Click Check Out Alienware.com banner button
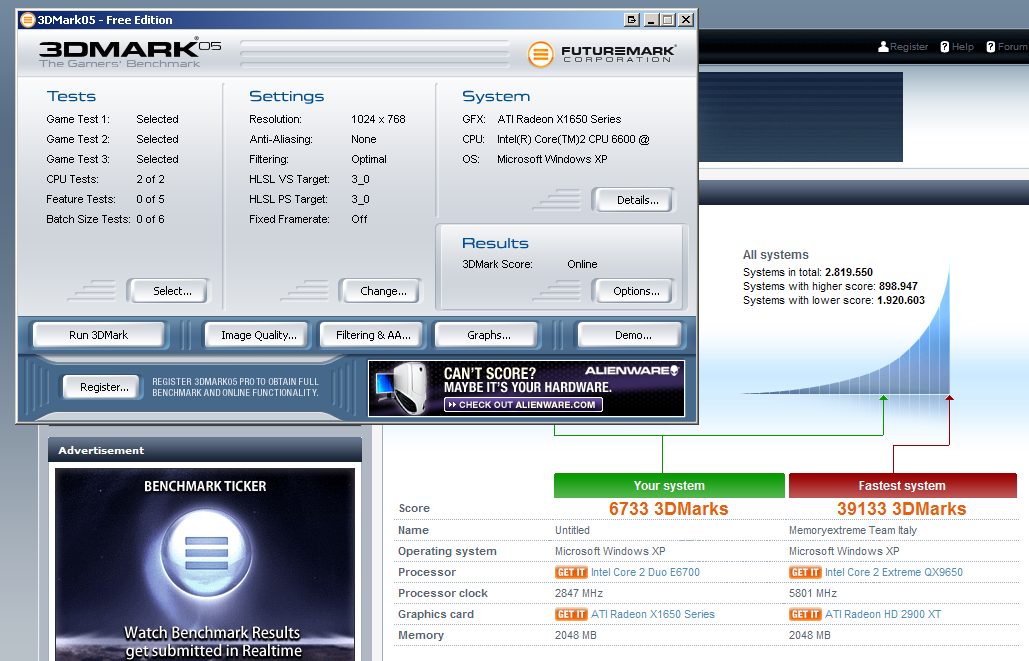Viewport: 1029px width, 661px height. pyautogui.click(x=523, y=405)
